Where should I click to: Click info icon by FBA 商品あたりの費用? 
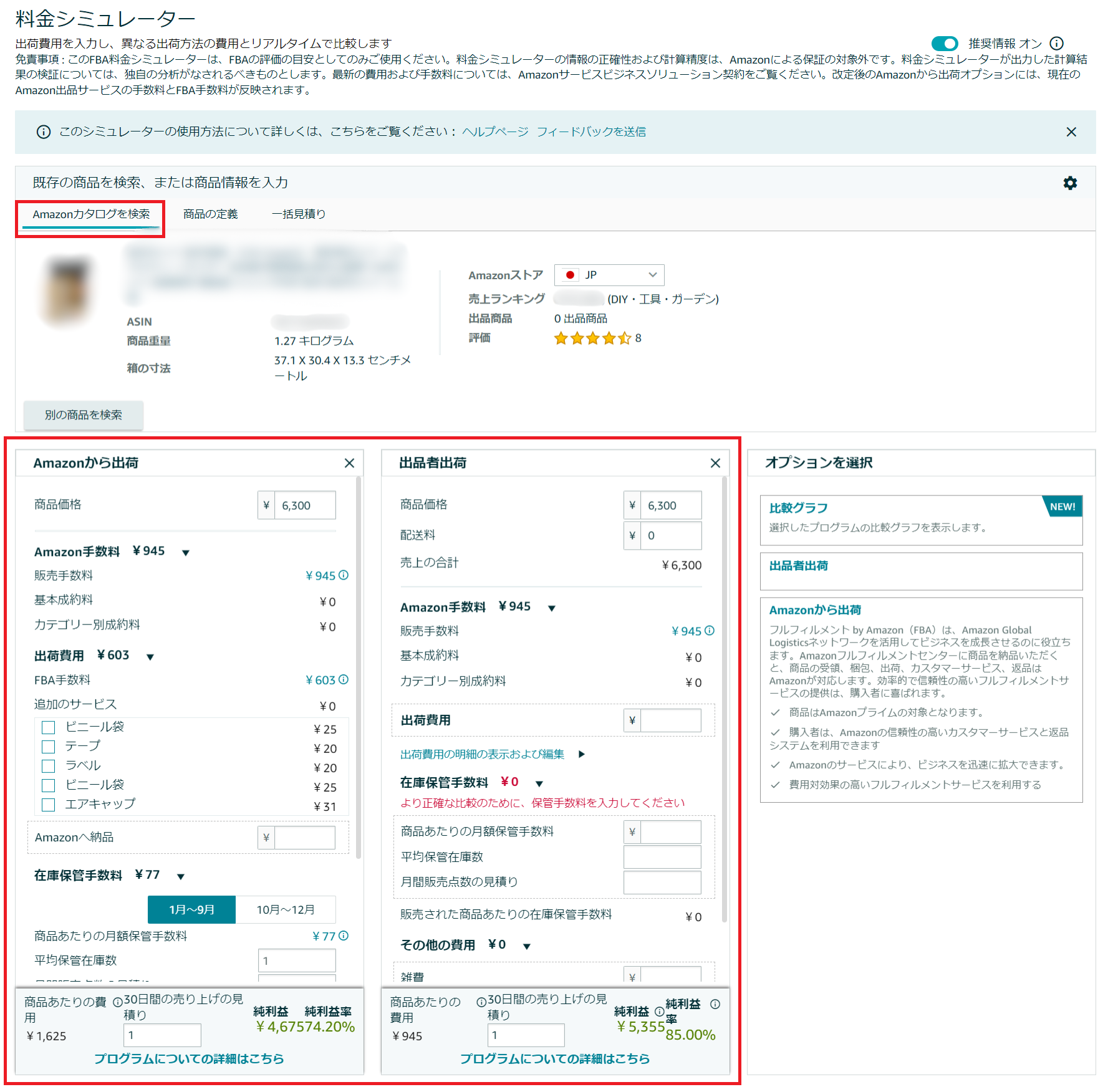(x=118, y=1003)
